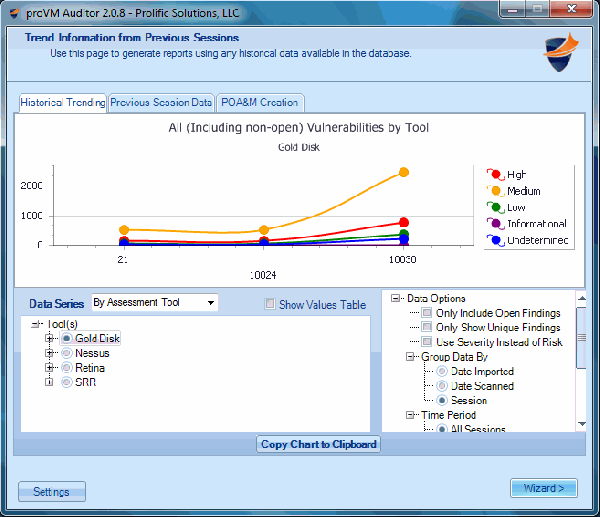Click the Medium data point at session 10024
600x517 pixels.
point(264,230)
